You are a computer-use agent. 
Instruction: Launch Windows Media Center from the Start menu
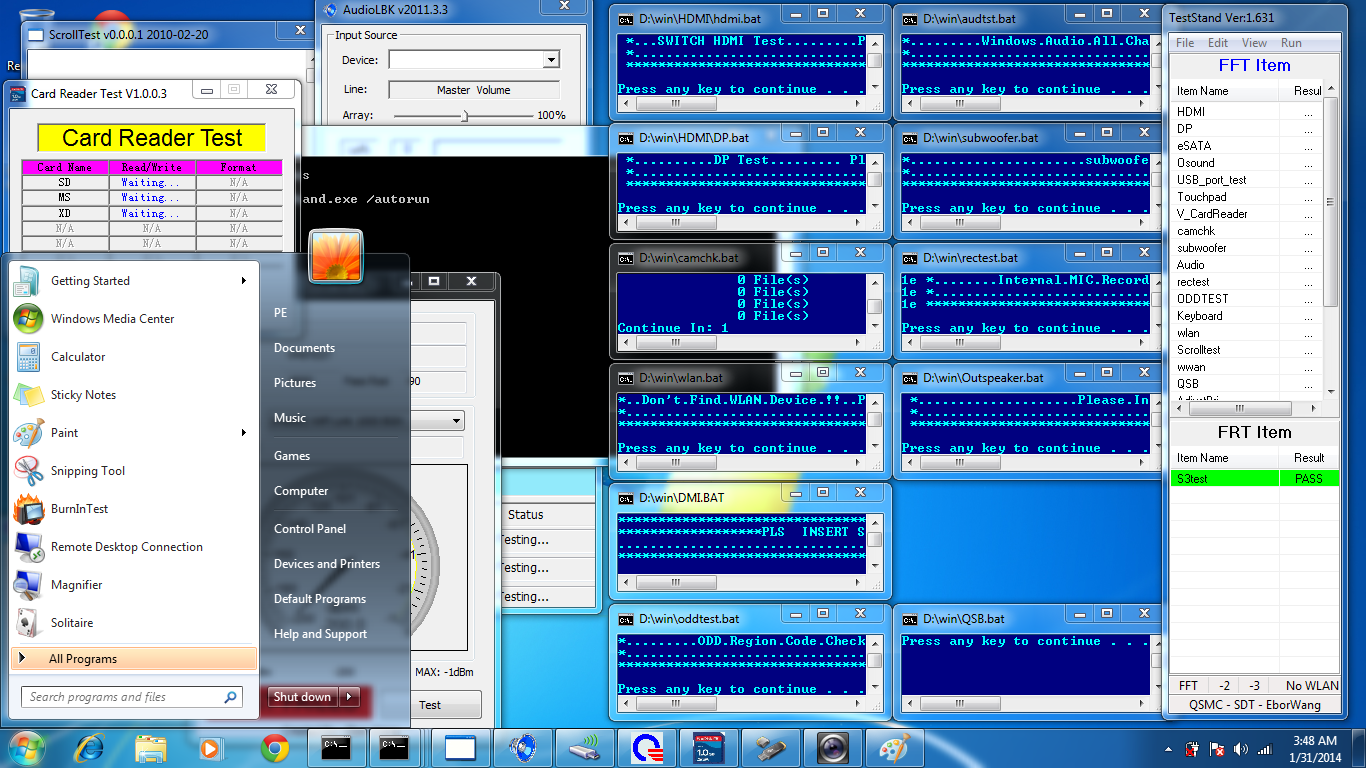(113, 319)
